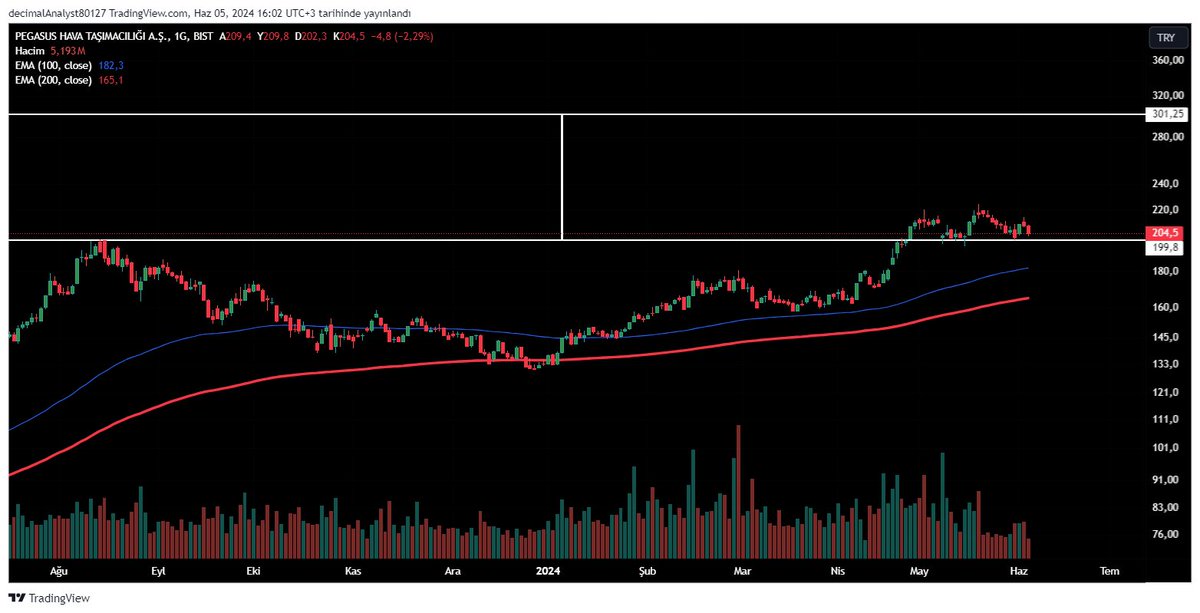Click the 240,00 price scale value
The width and height of the screenshot is (1200, 613).
point(1167,184)
